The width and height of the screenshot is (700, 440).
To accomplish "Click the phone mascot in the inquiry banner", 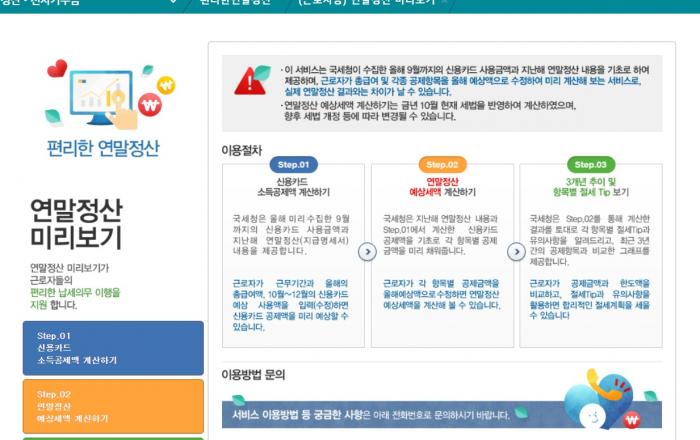I will (x=596, y=414).
